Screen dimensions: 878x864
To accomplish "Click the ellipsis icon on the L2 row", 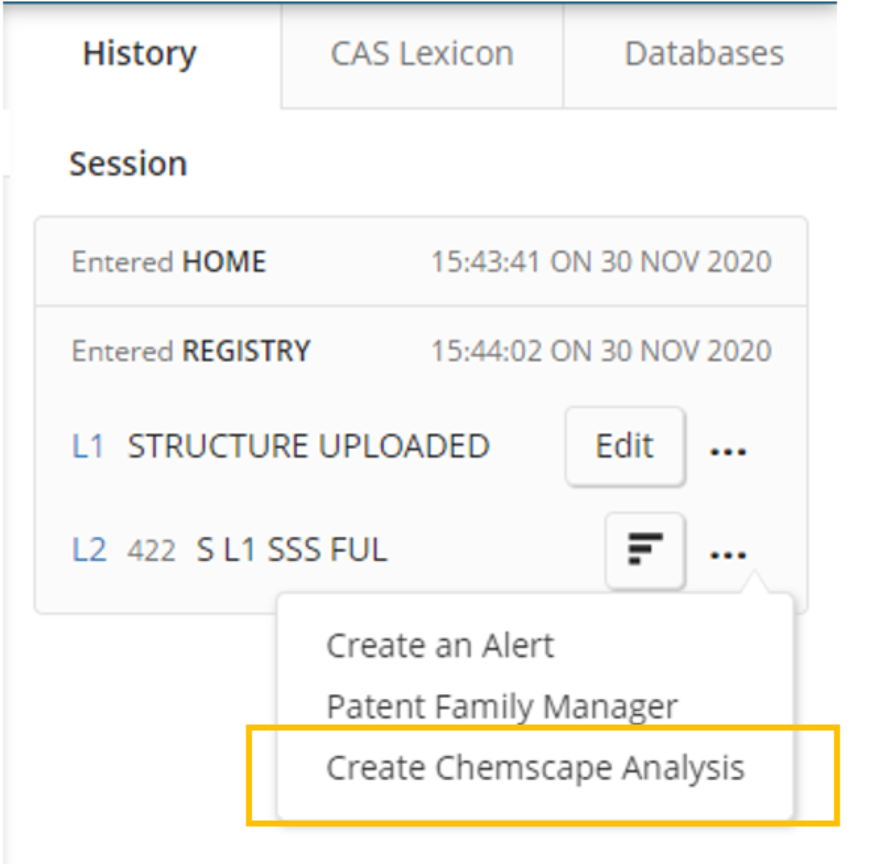I will pos(728,554).
